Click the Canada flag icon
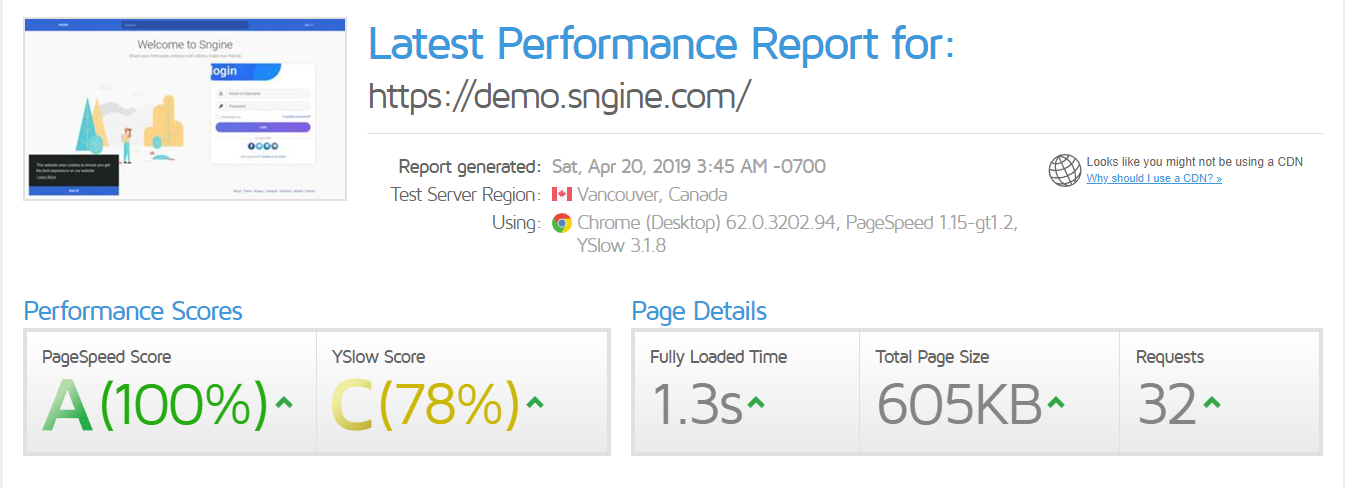Image resolution: width=1345 pixels, height=488 pixels. pos(561,194)
